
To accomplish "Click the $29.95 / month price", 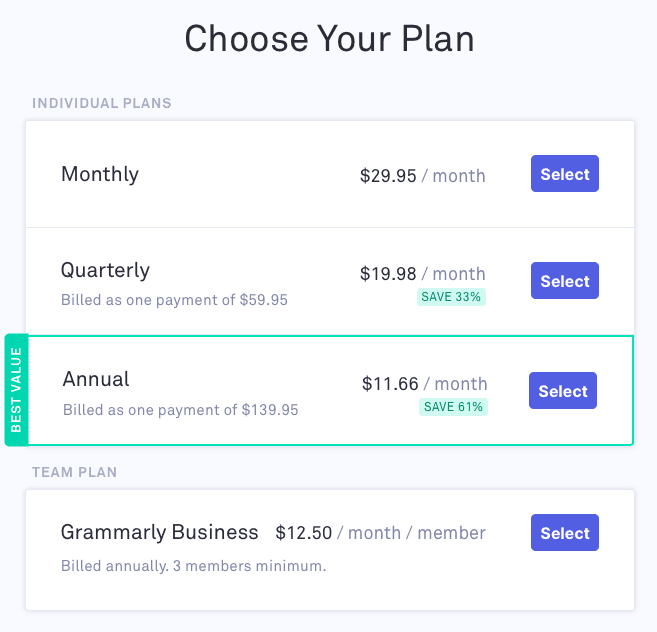I will [422, 176].
